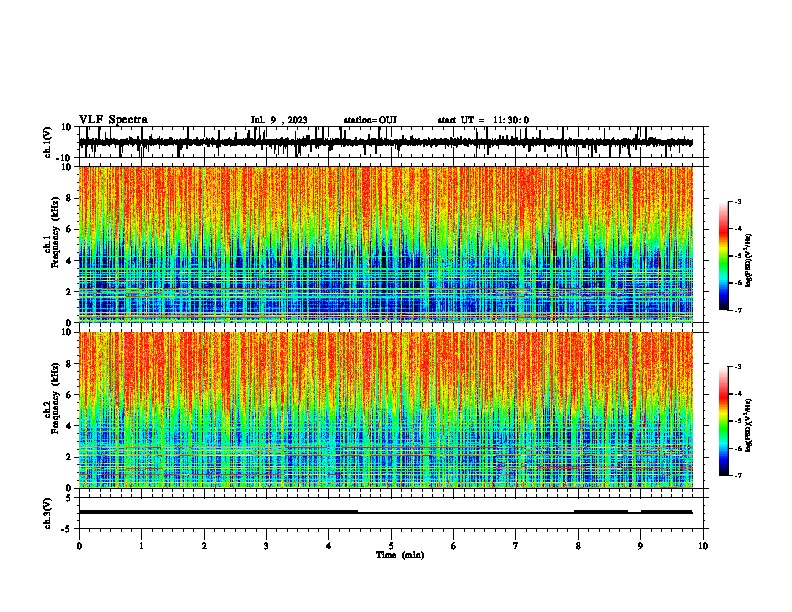Click time axis tick label "0"
The height and width of the screenshot is (612, 792).
(x=79, y=546)
